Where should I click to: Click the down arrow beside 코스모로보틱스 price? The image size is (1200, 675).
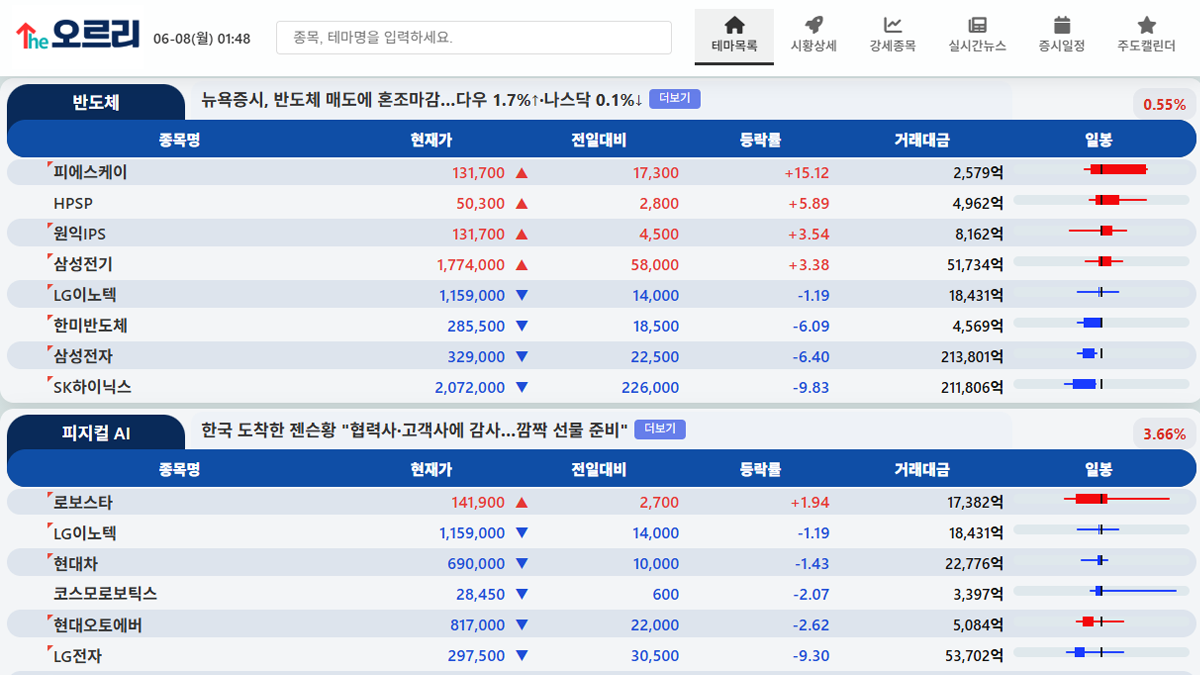click(520, 595)
